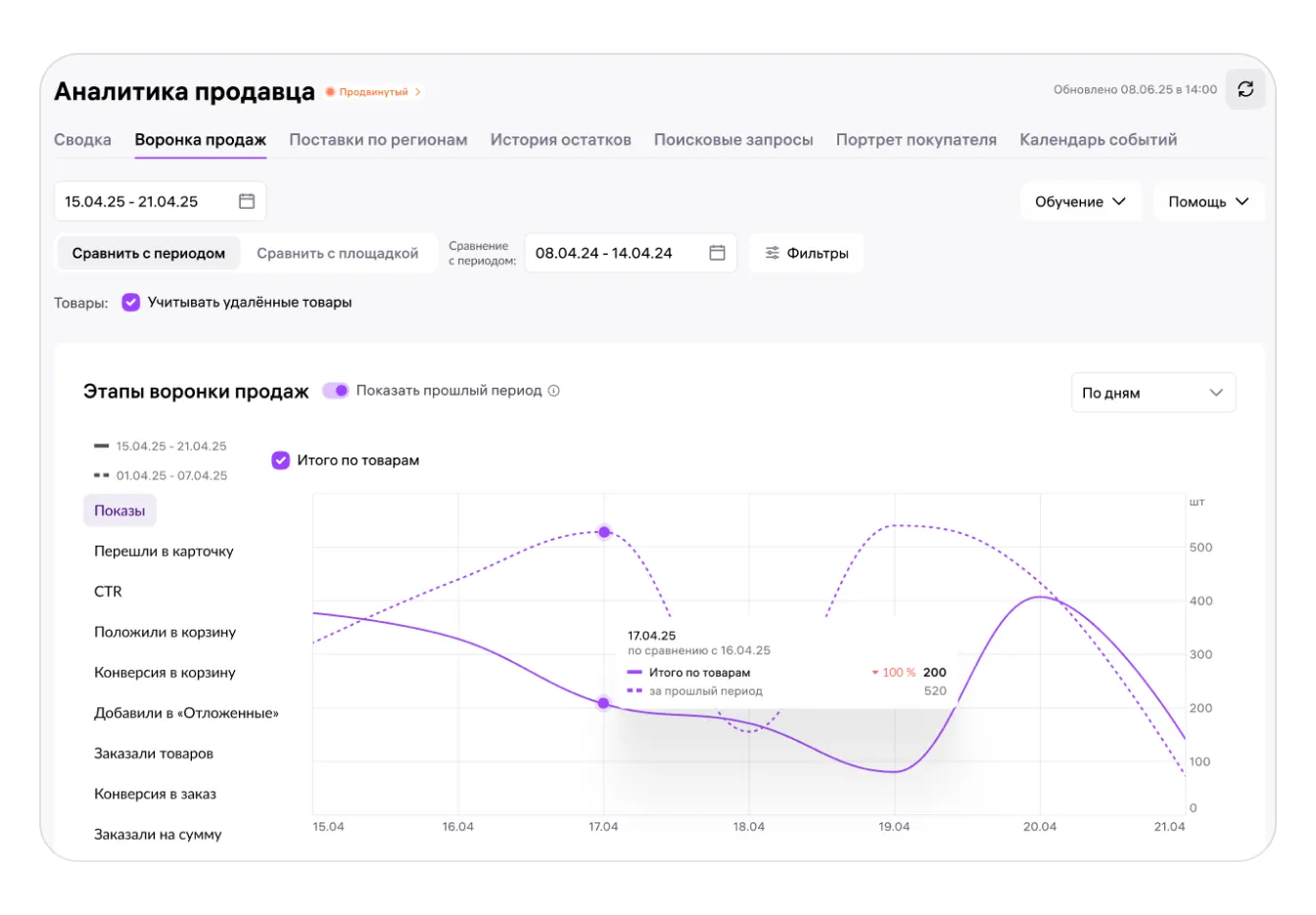This screenshot has height=915, width=1316.
Task: Switch to Поисковые запросы tab
Action: [x=733, y=140]
